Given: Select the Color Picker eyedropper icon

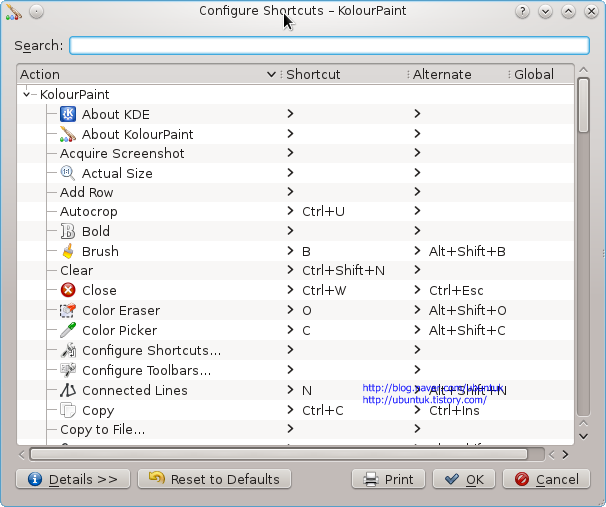Looking at the screenshot, I should [68, 330].
